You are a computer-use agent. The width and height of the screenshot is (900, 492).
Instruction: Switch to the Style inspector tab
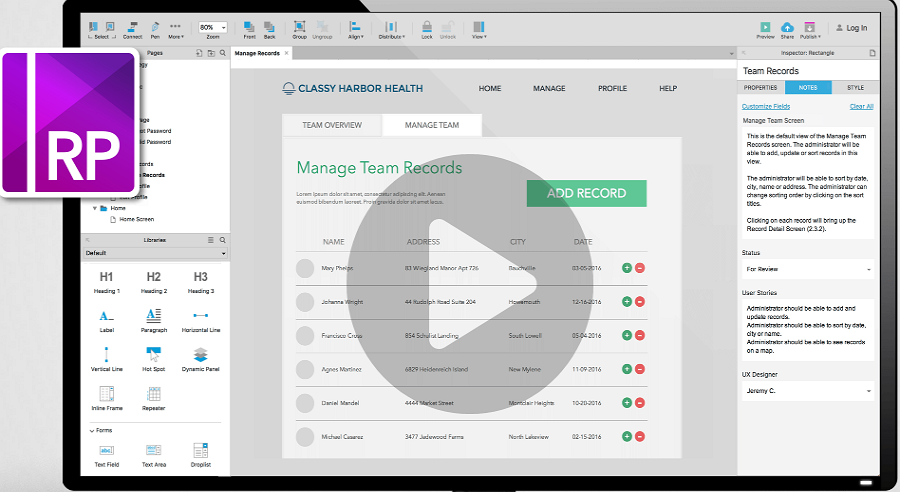pos(855,87)
